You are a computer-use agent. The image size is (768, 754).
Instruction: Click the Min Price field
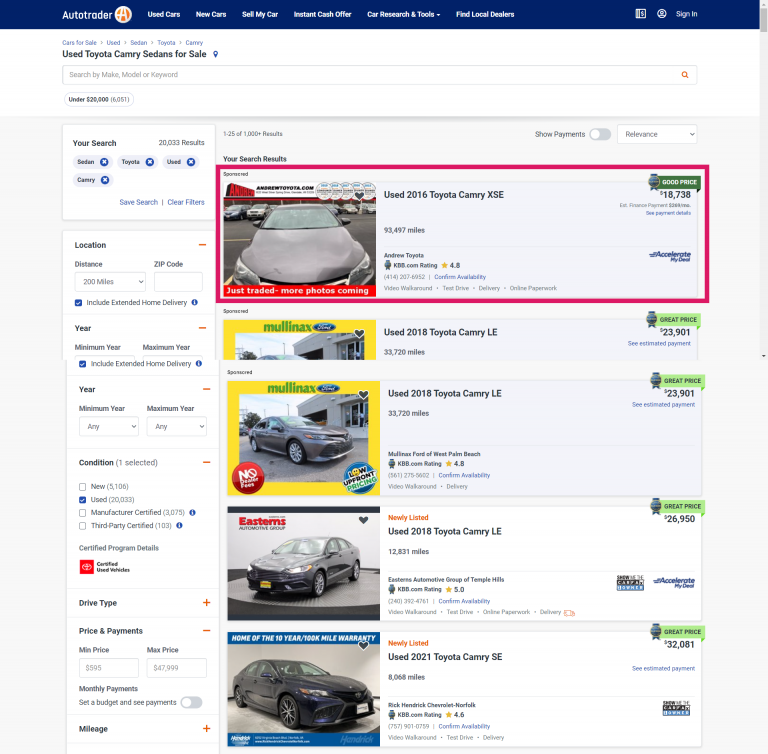click(x=109, y=668)
